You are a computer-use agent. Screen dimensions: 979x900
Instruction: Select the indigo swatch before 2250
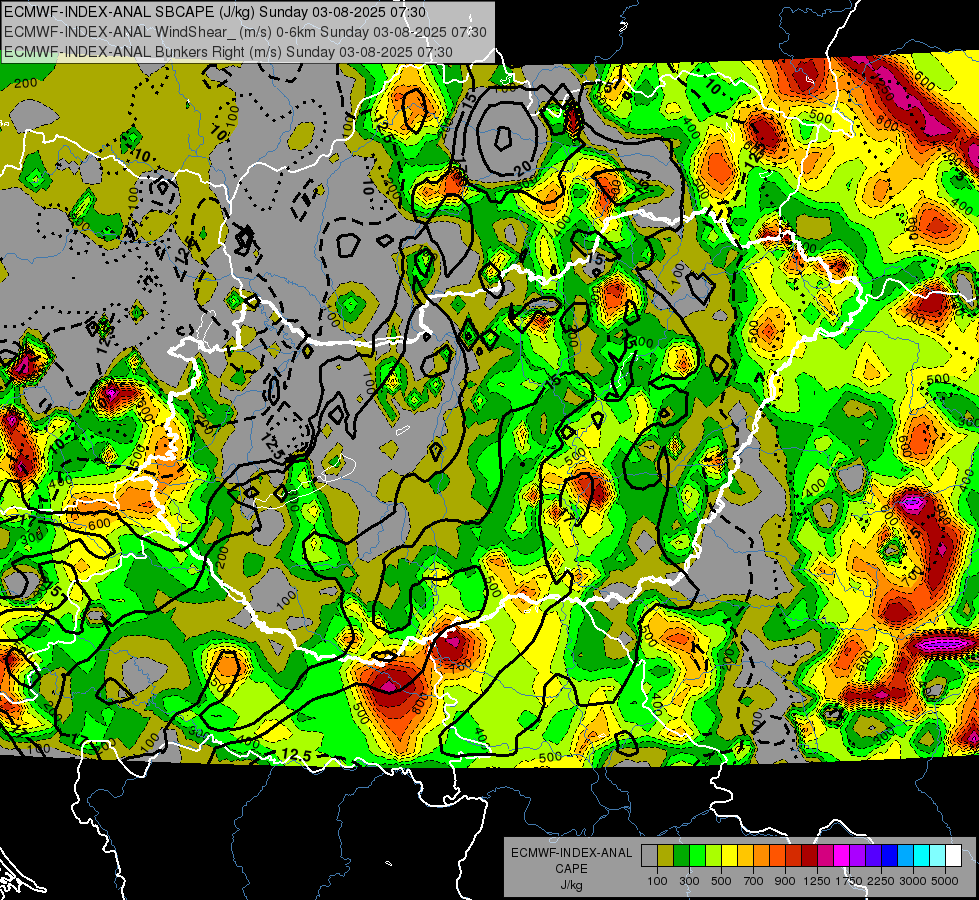873,856
